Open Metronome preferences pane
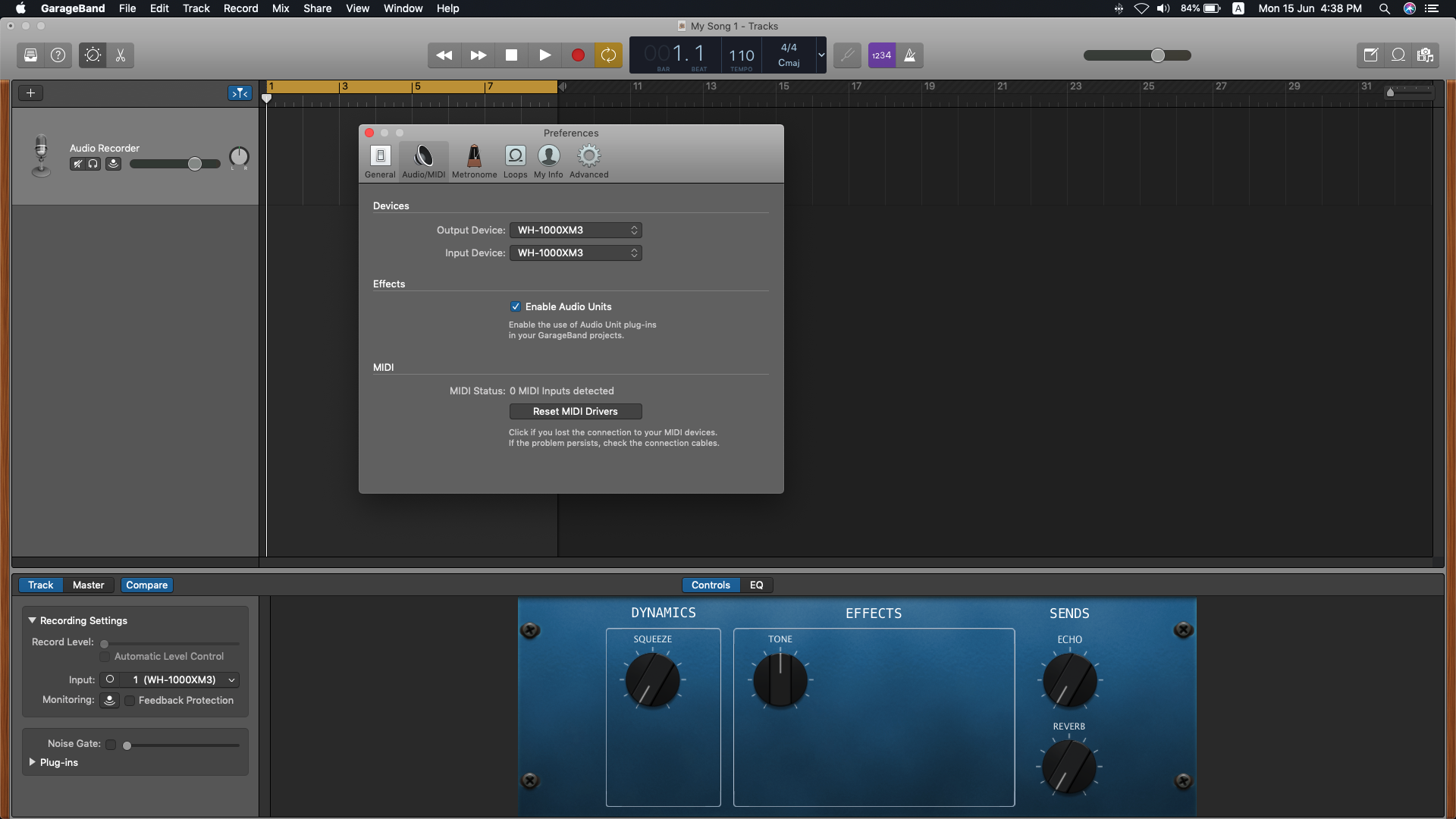Viewport: 1456px width, 819px height. point(474,162)
